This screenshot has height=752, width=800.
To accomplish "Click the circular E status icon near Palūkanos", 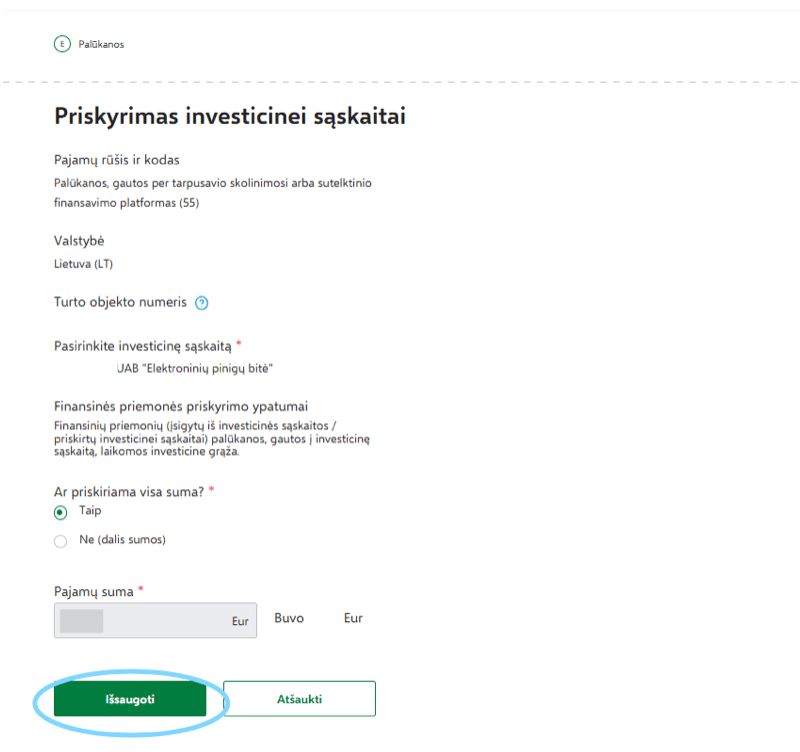I will 60,44.
